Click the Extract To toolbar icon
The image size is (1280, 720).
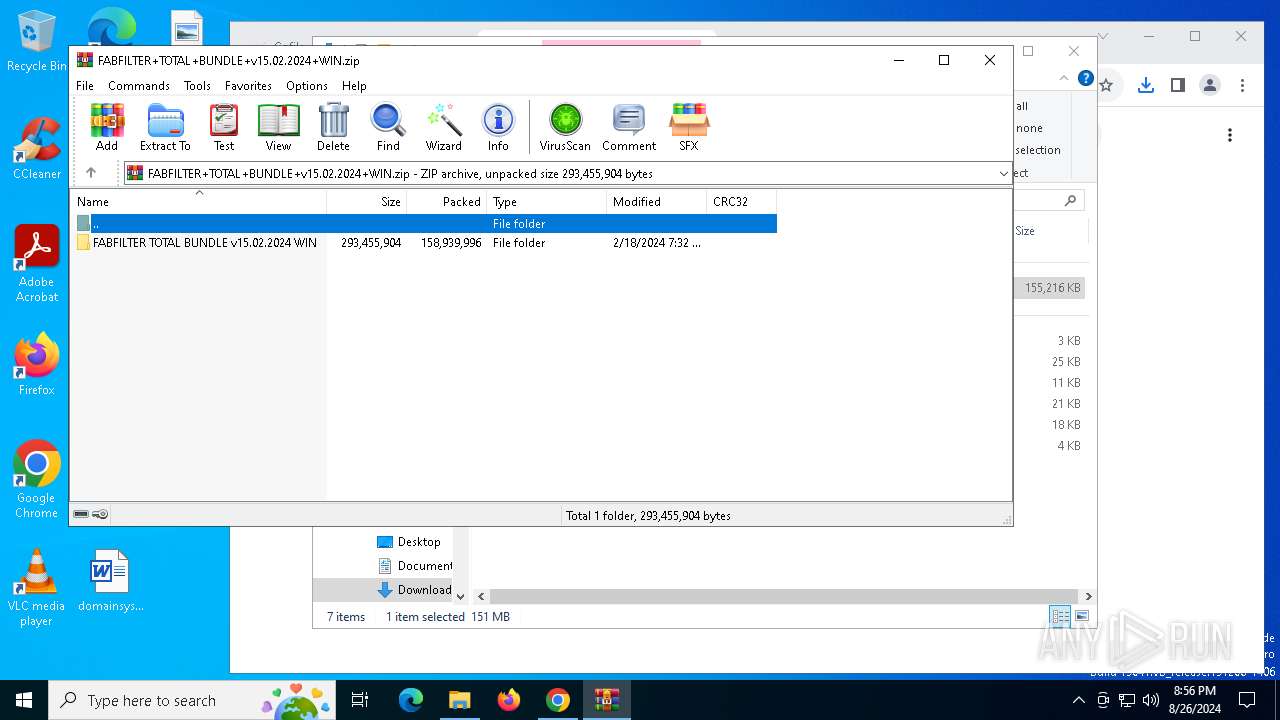coord(165,127)
